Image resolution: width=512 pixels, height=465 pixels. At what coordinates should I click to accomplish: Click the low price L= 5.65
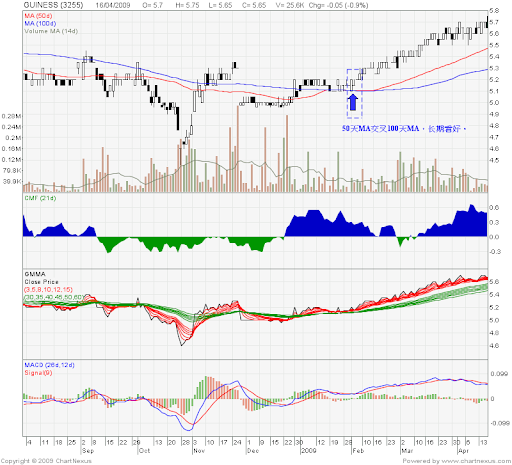(x=220, y=5)
